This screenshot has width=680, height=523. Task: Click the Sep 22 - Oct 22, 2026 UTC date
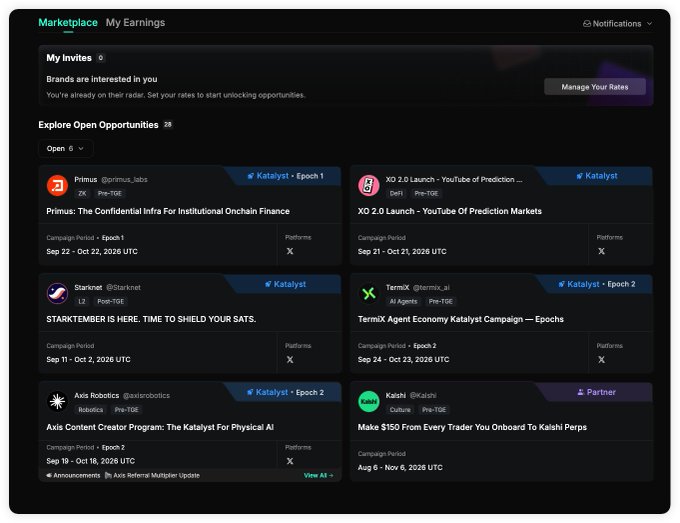[x=92, y=252]
